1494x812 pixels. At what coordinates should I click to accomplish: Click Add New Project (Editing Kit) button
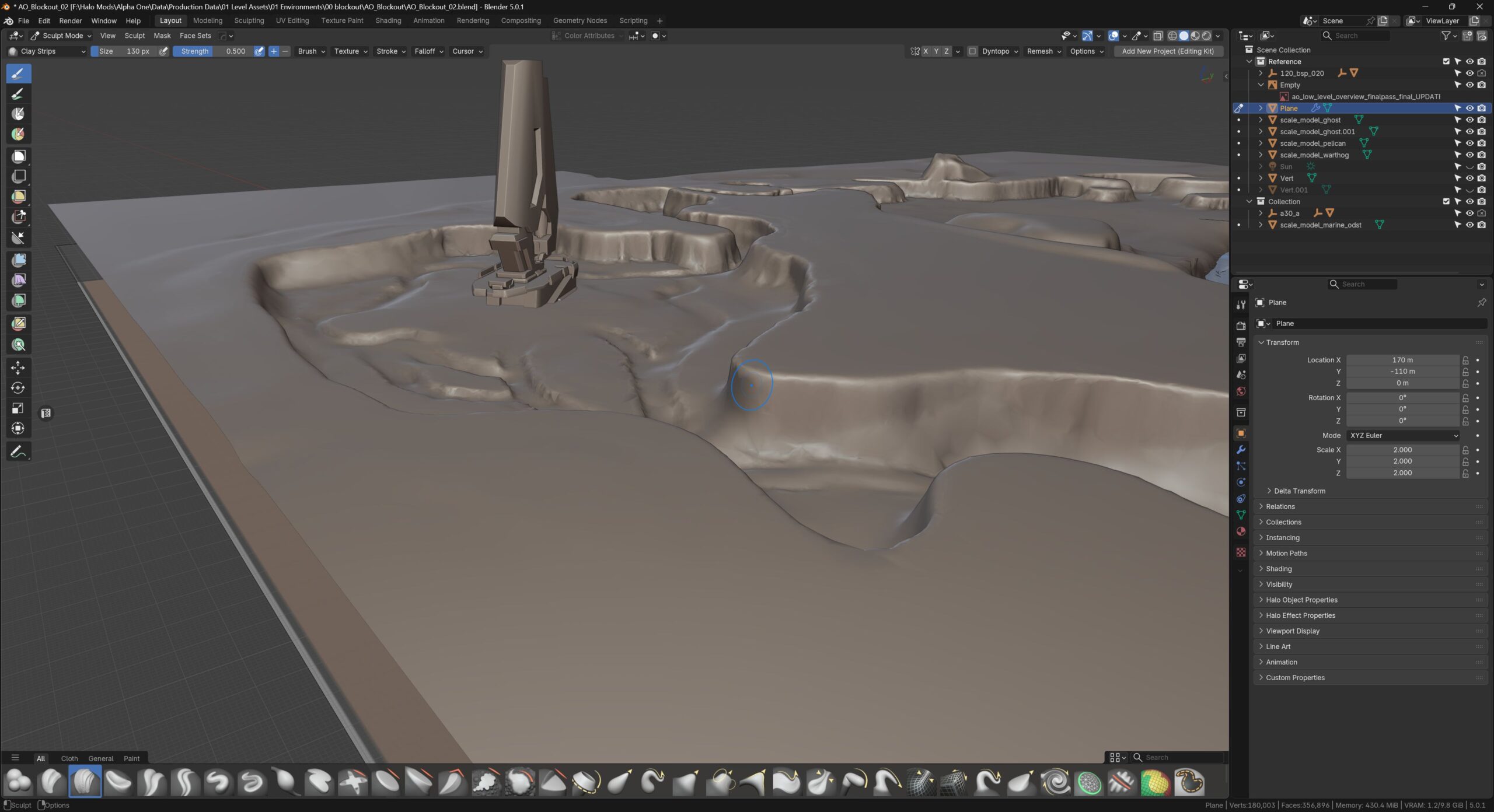(1167, 51)
